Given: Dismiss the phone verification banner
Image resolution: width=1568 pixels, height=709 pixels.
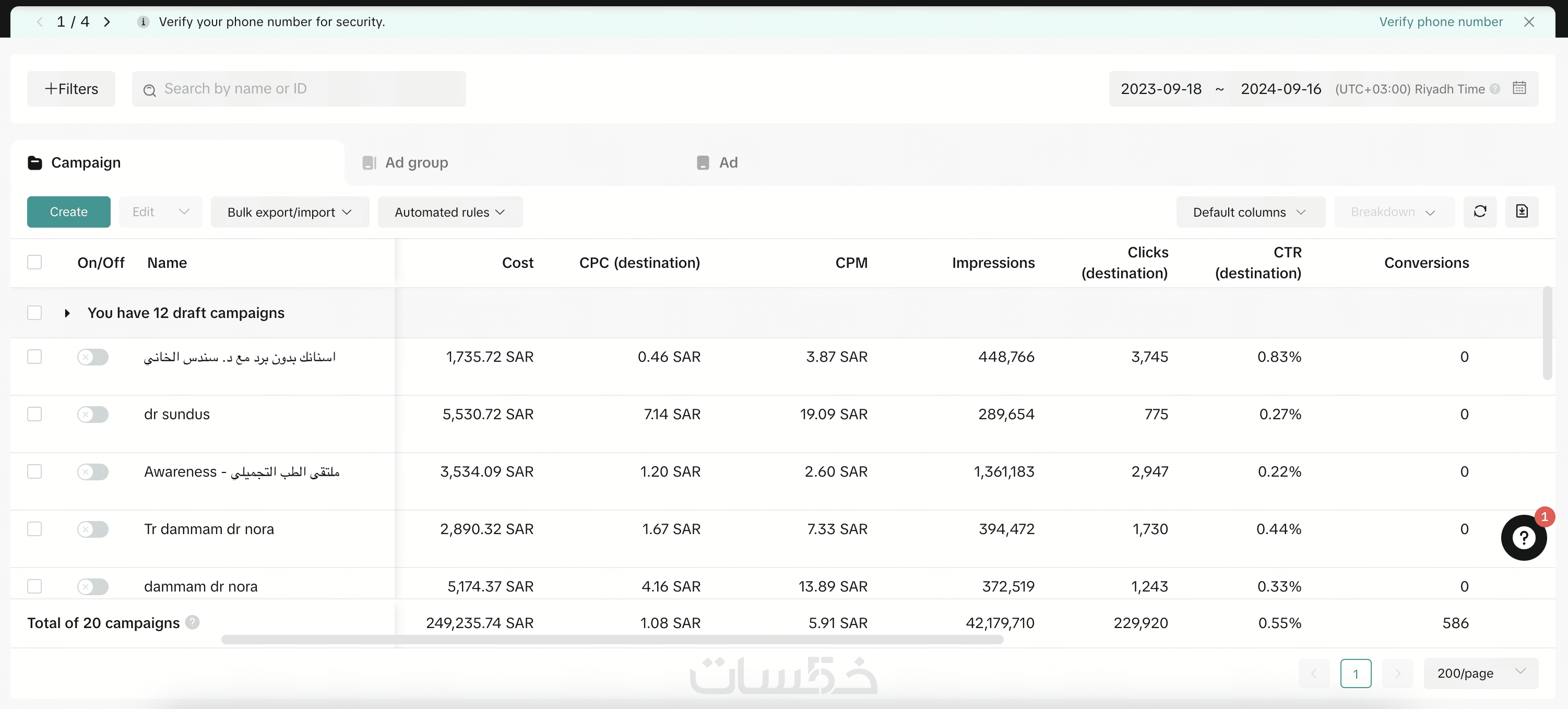Looking at the screenshot, I should [1528, 22].
